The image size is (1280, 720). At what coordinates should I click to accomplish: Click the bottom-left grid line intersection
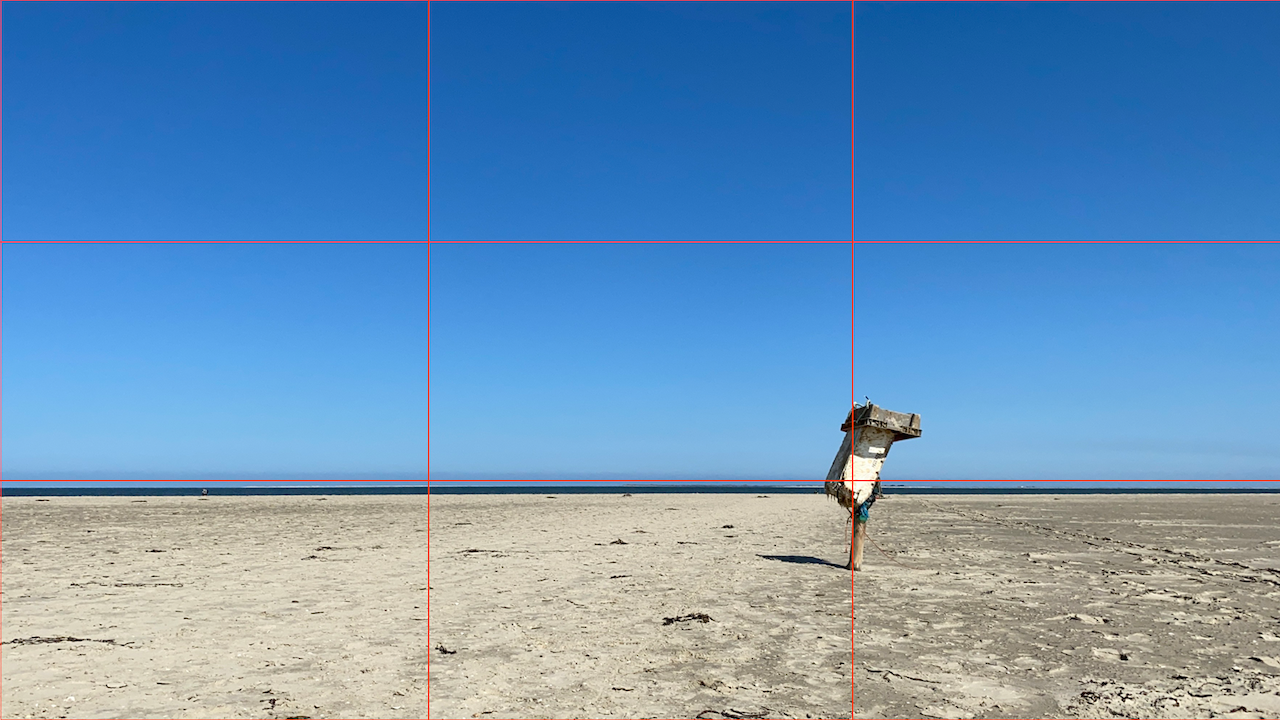[x=429, y=481]
